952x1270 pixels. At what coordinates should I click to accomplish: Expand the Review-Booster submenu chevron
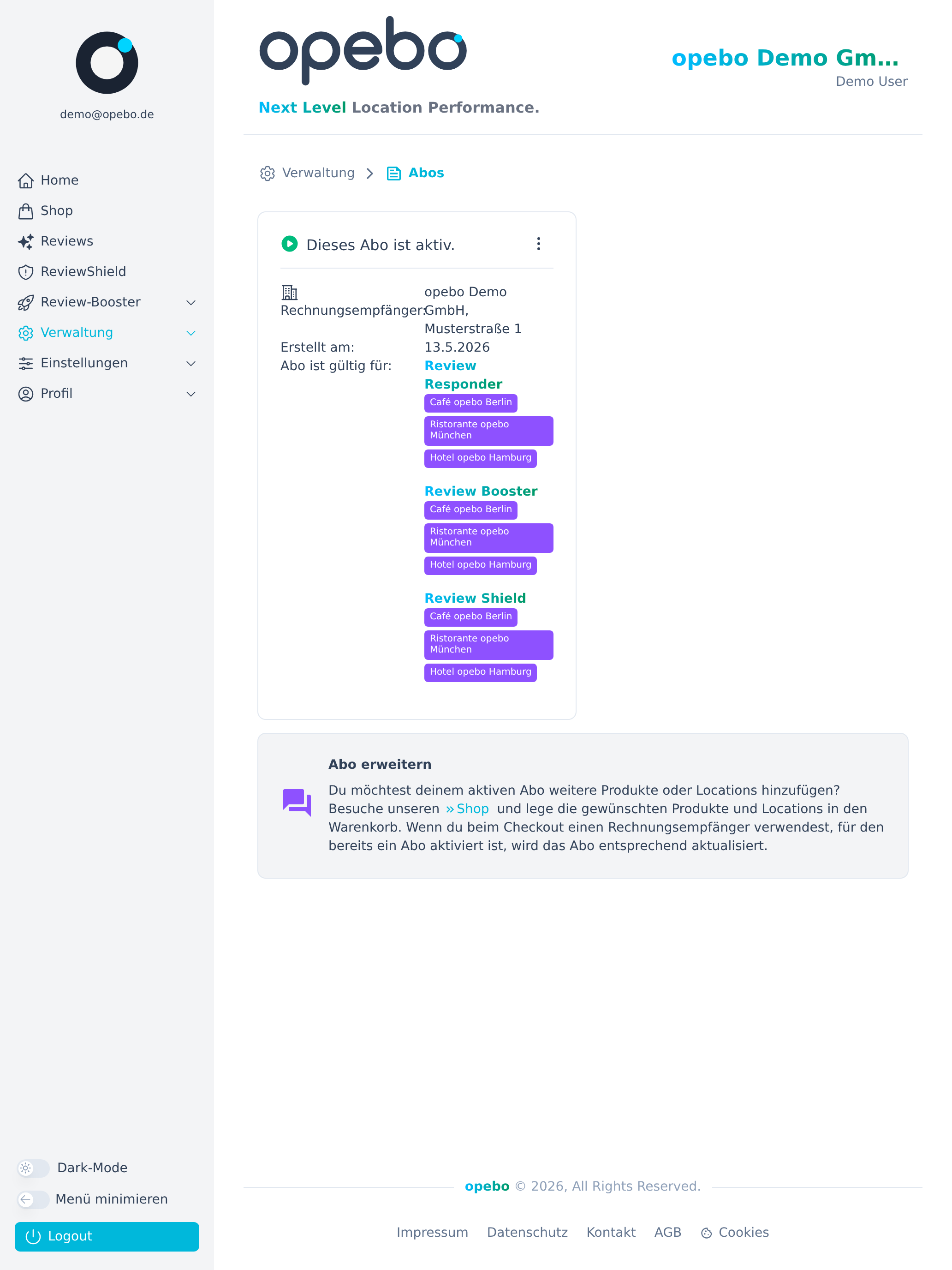point(191,303)
